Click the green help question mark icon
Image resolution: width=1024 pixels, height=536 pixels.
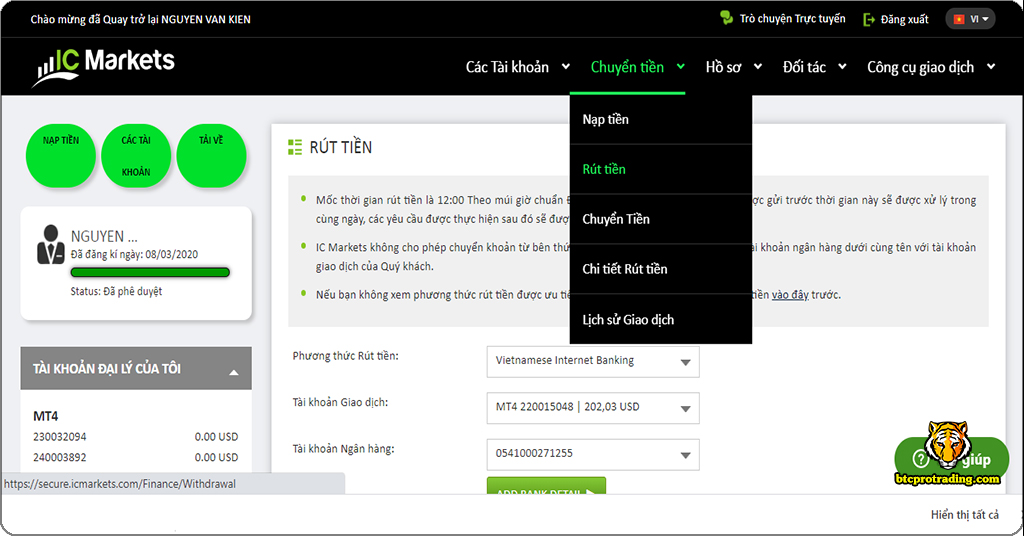pos(921,459)
